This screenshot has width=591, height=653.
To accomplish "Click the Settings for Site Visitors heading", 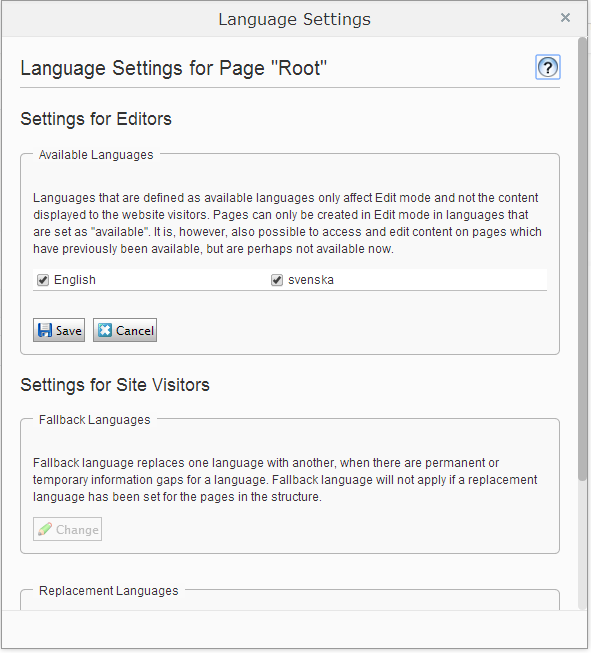I will coord(115,385).
